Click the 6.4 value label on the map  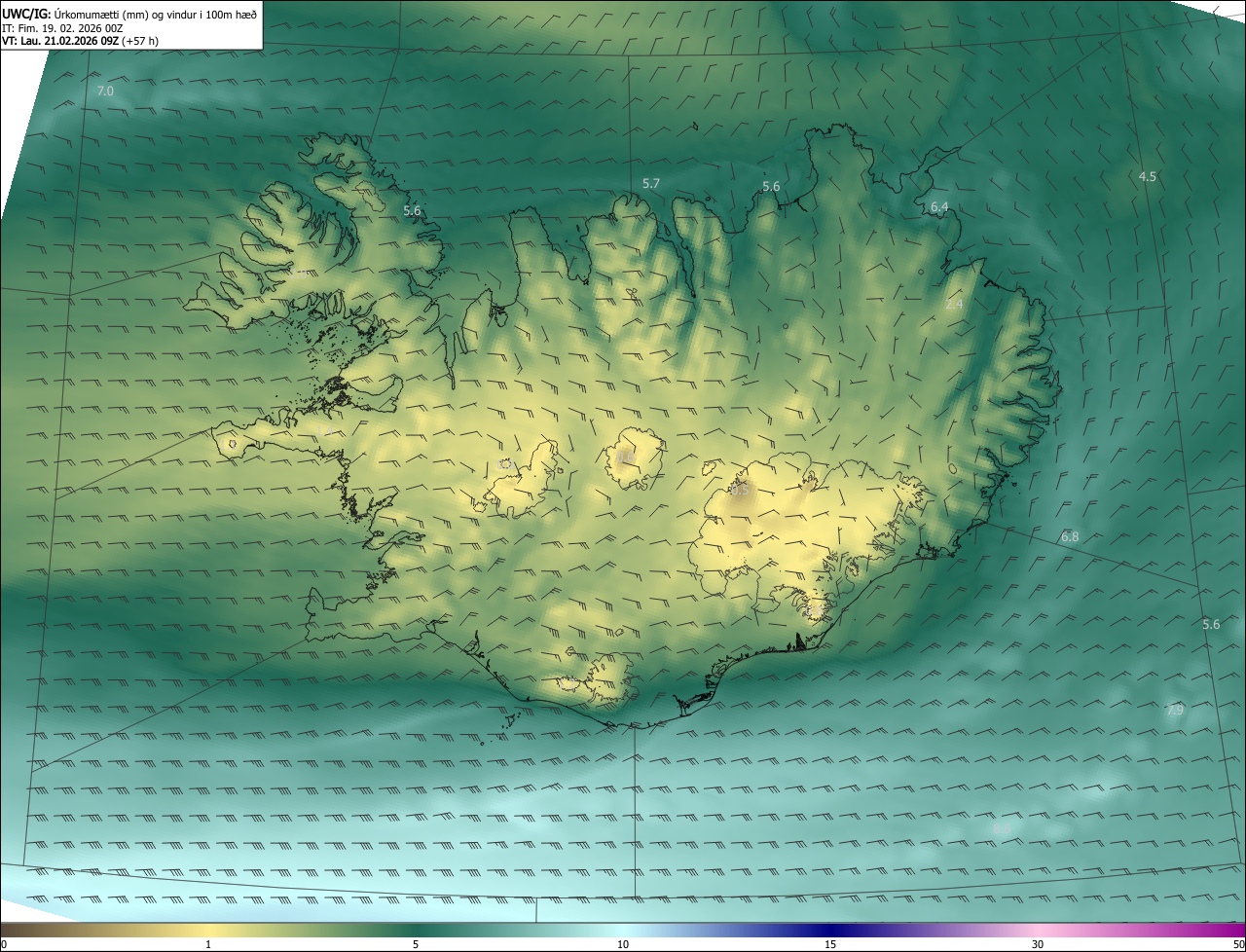tap(939, 206)
